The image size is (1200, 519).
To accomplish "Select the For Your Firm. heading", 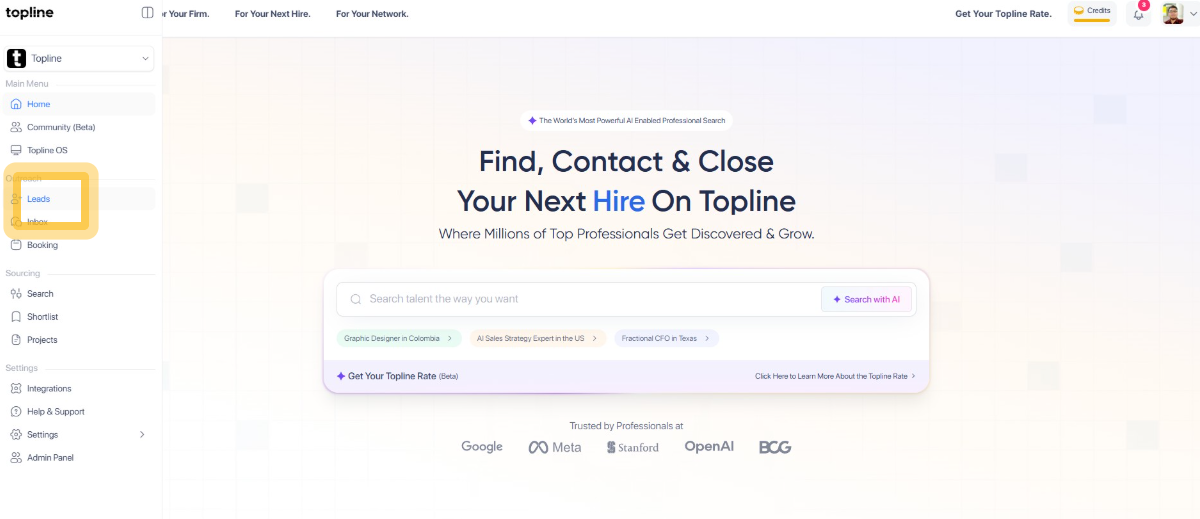I will pyautogui.click(x=186, y=14).
